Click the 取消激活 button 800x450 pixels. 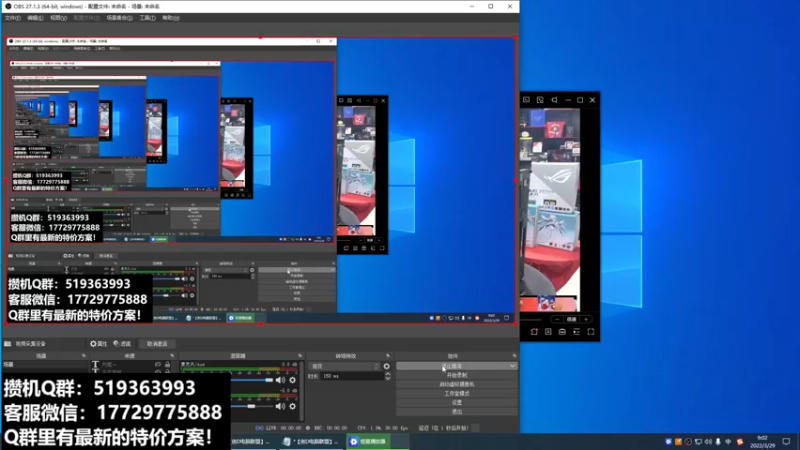pyautogui.click(x=157, y=344)
